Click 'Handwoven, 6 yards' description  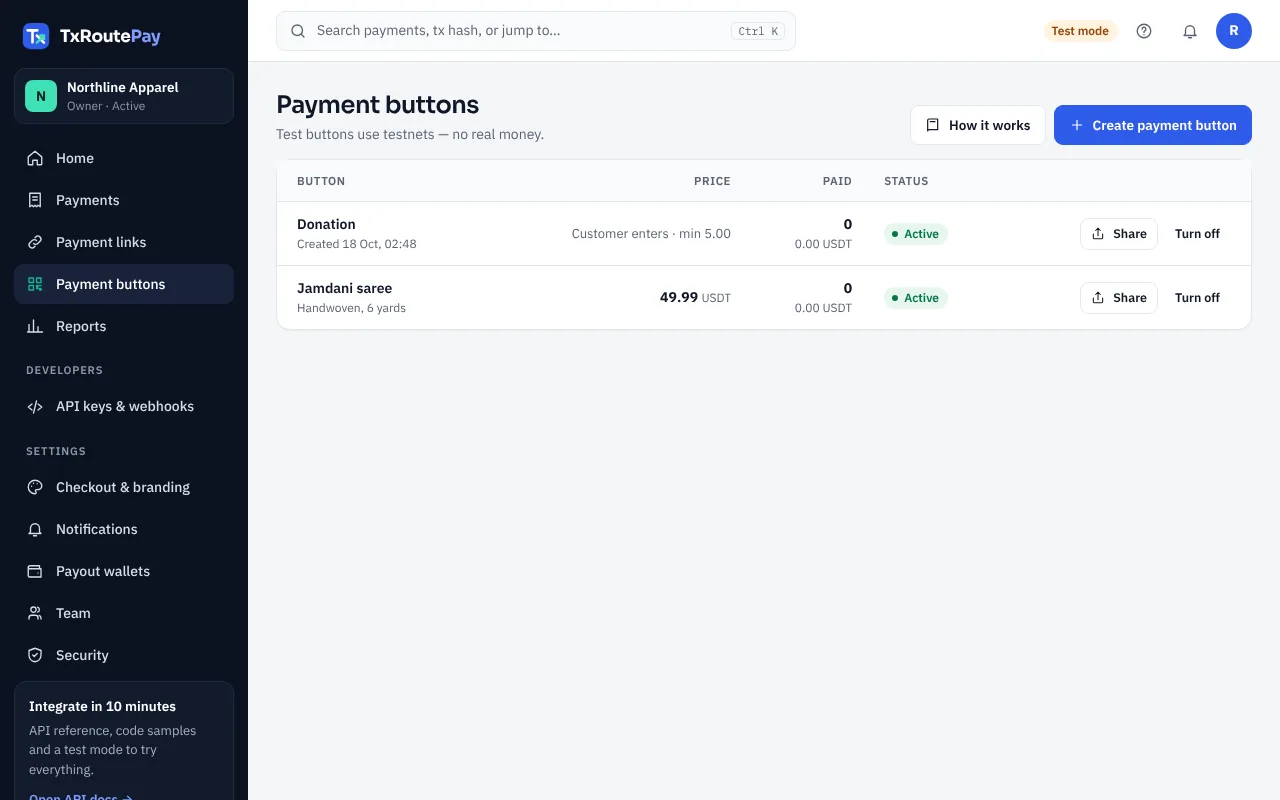[351, 308]
